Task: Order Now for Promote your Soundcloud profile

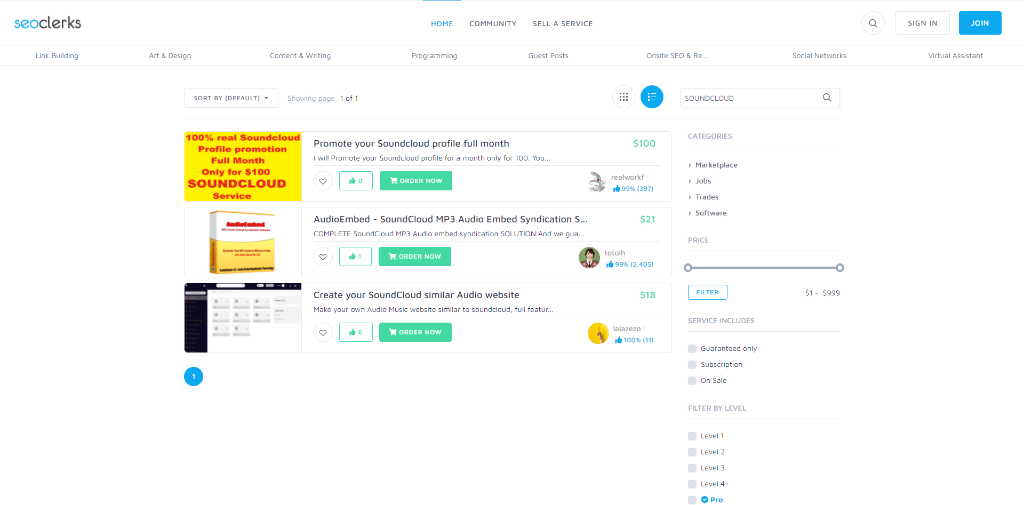Action: pyautogui.click(x=415, y=181)
